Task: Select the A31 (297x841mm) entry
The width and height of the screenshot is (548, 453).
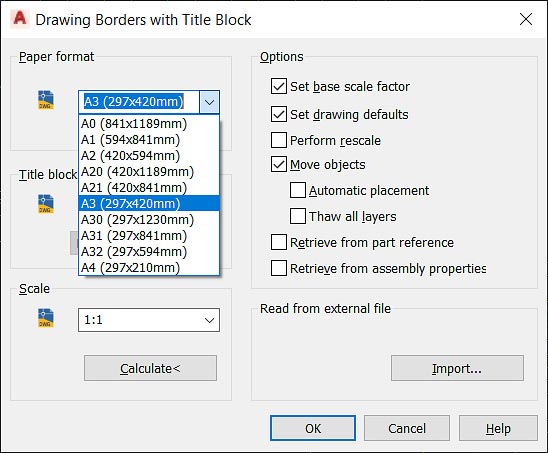Action: click(x=149, y=236)
